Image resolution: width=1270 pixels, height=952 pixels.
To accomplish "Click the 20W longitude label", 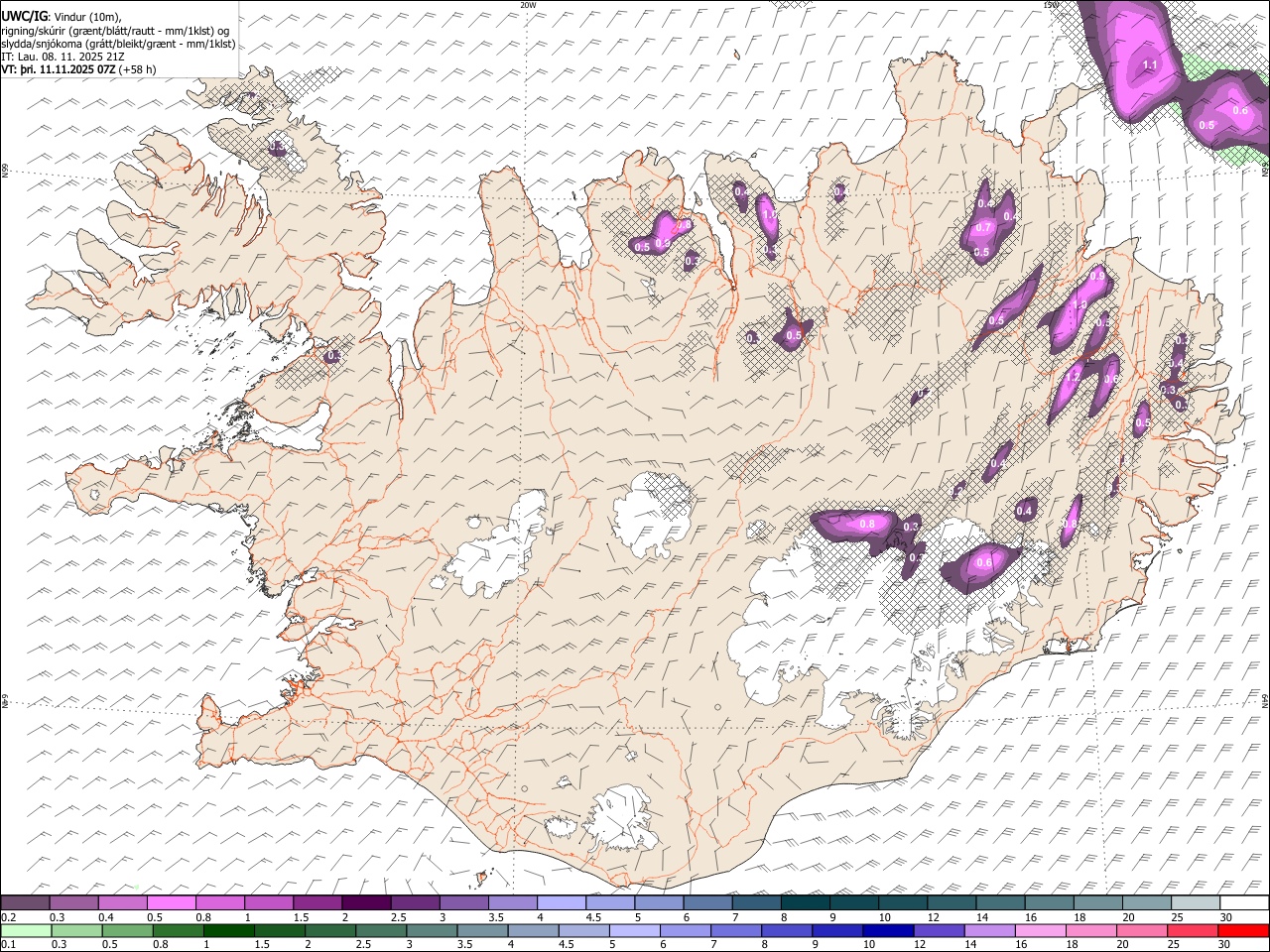I will tap(528, 5).
